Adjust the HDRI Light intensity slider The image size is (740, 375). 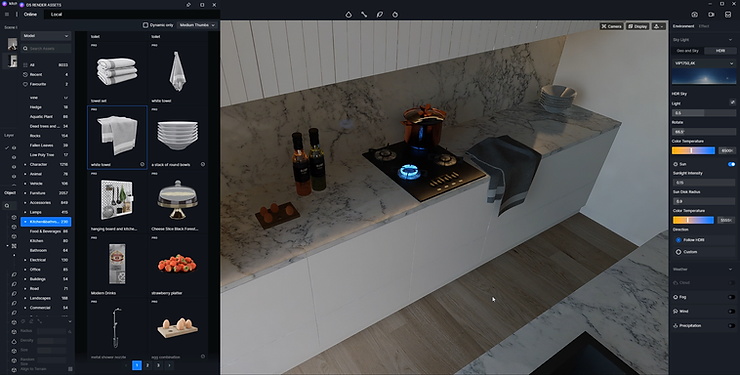click(704, 113)
